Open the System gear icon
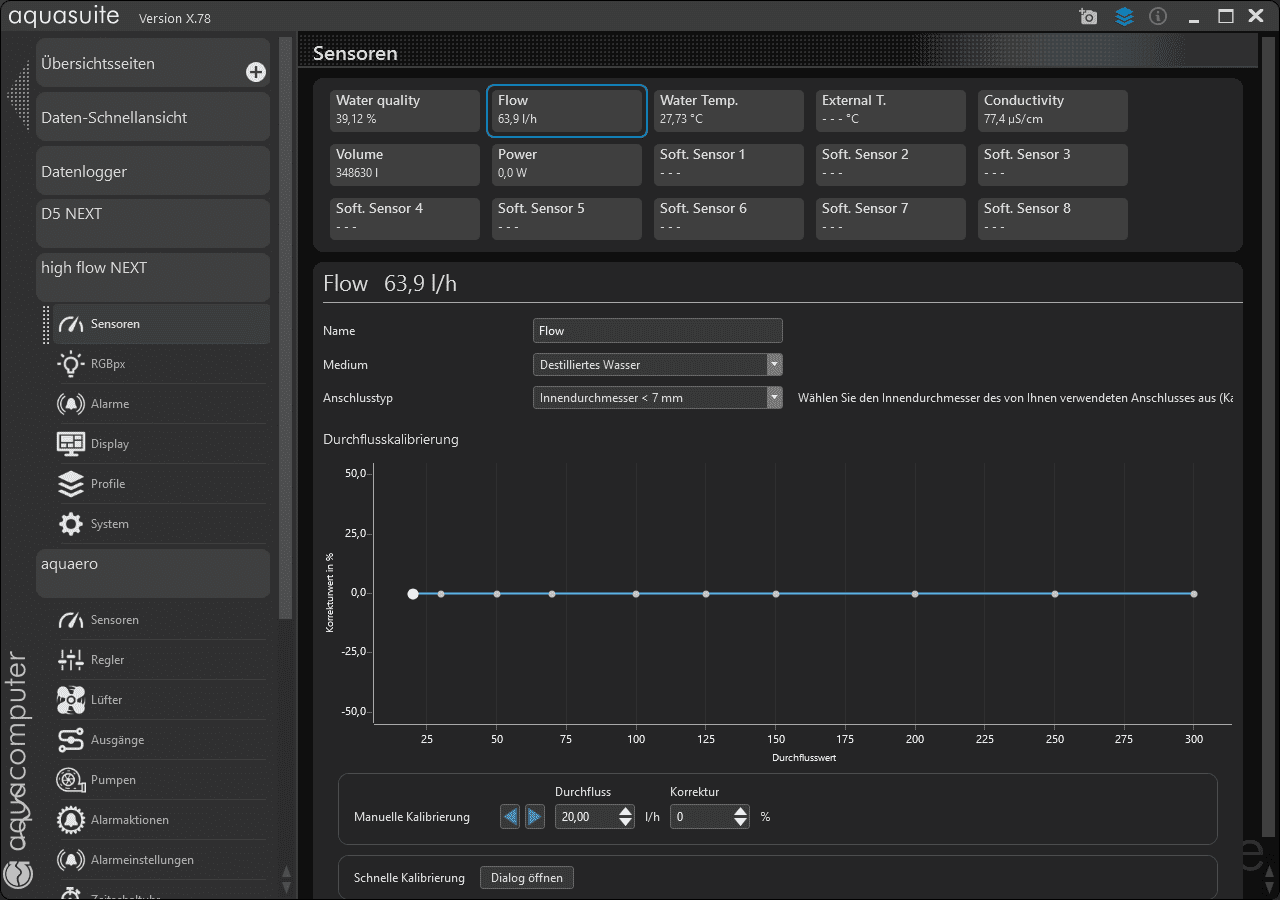This screenshot has width=1280, height=900. click(x=71, y=524)
